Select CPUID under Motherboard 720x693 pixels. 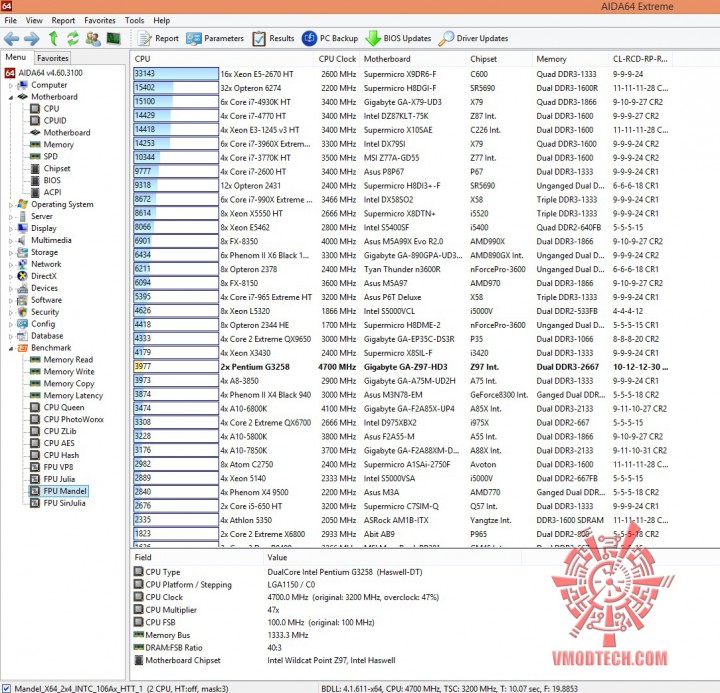point(49,120)
